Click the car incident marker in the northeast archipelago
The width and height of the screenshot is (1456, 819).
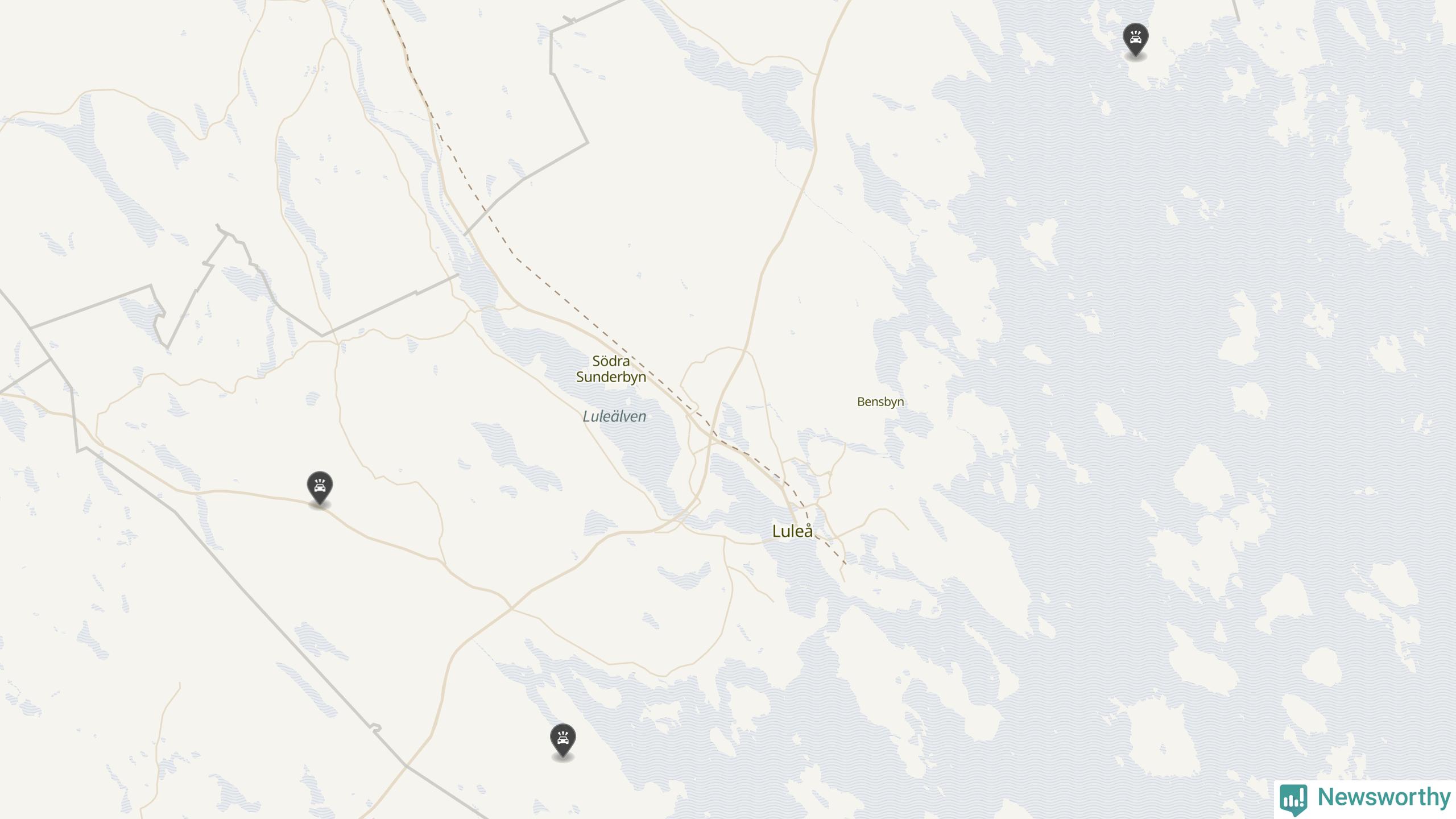[x=1135, y=40]
